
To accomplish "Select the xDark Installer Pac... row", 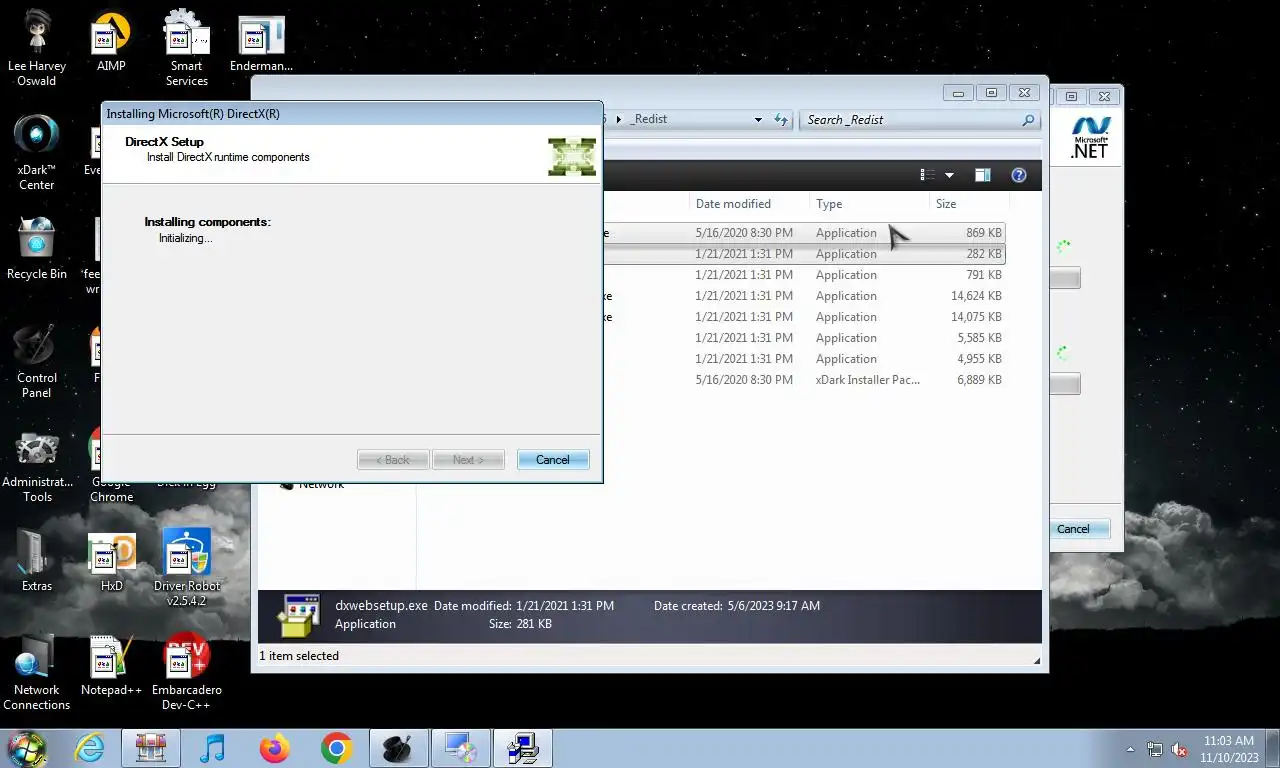I will coord(803,380).
